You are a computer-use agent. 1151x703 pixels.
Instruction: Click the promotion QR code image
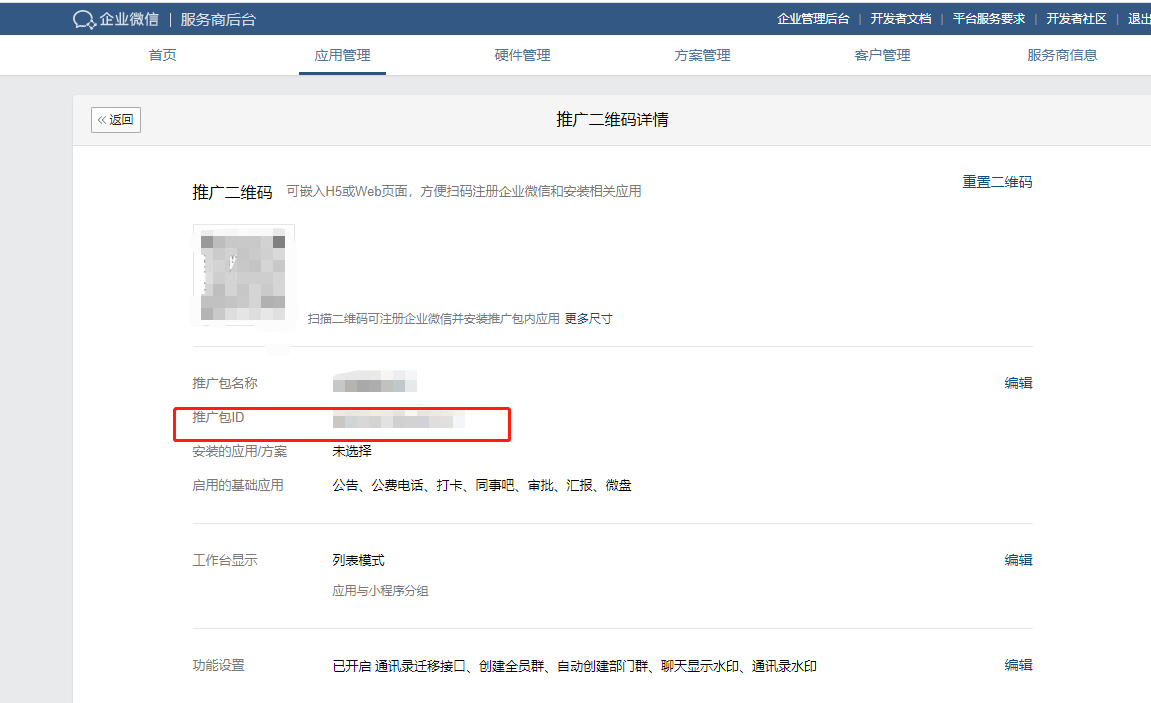[x=244, y=274]
